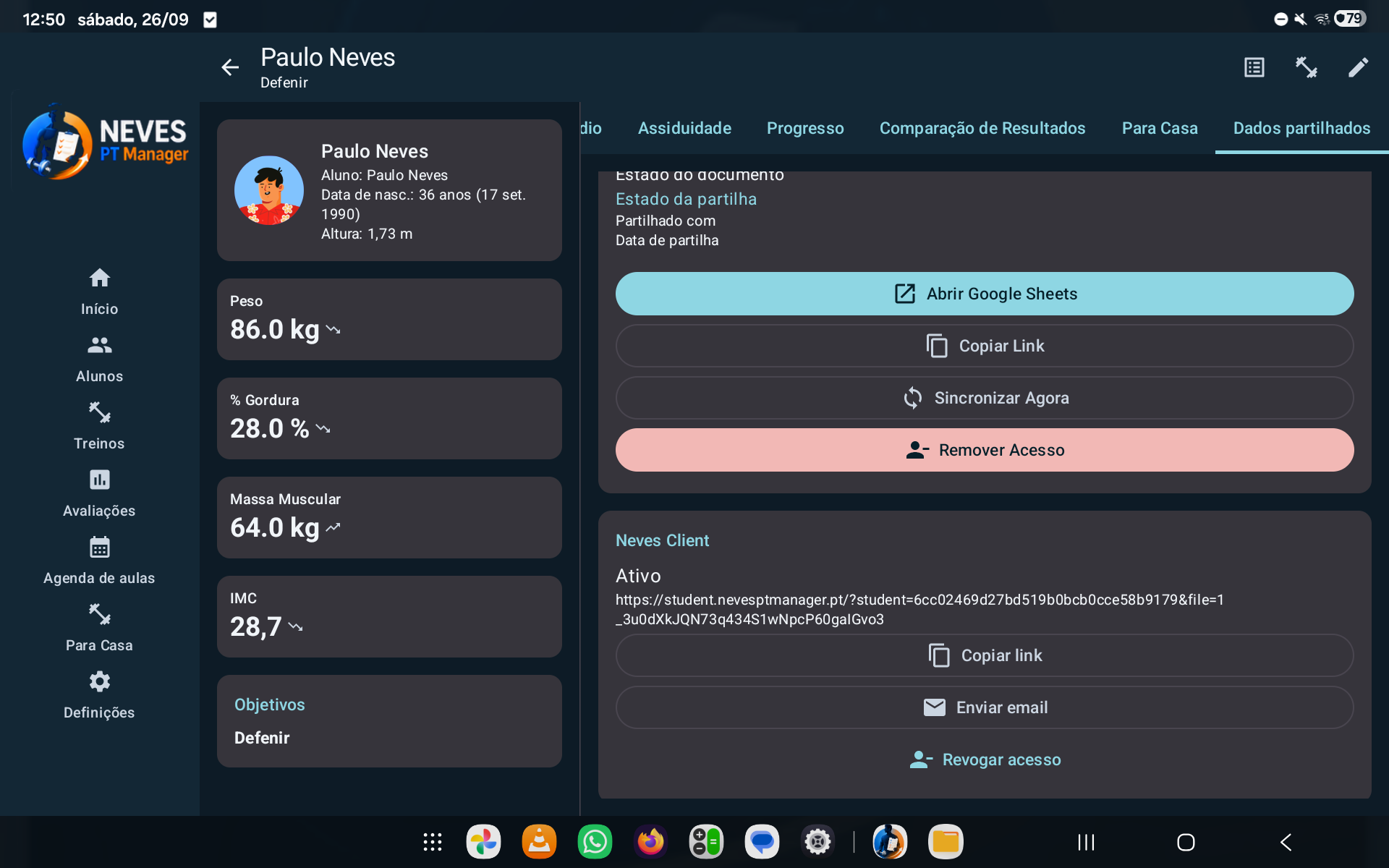Open Neves PT Manager taskbar icon
This screenshot has width=1389, height=868.
pos(890,842)
